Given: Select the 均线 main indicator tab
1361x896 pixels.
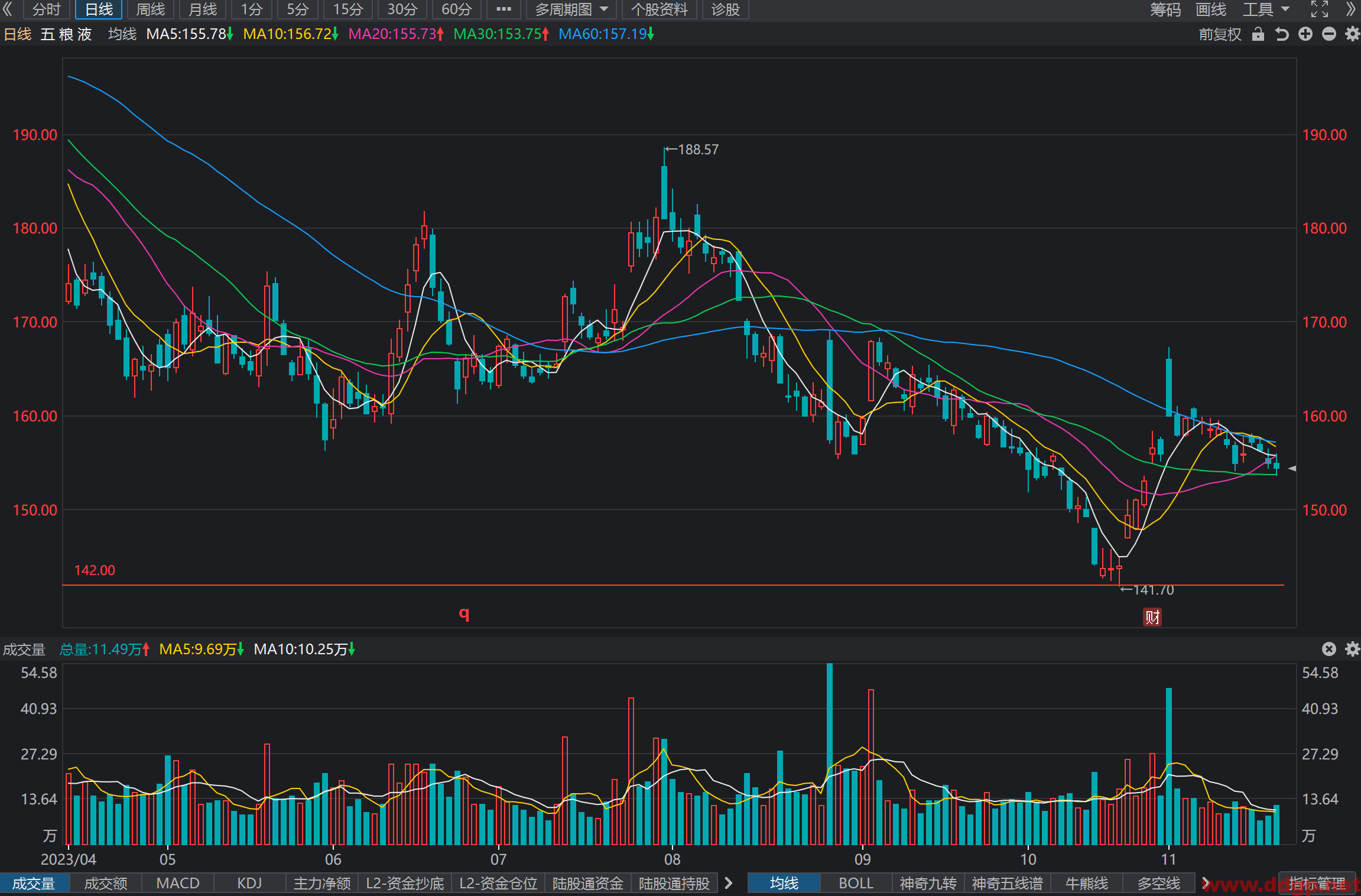Looking at the screenshot, I should click(x=784, y=883).
